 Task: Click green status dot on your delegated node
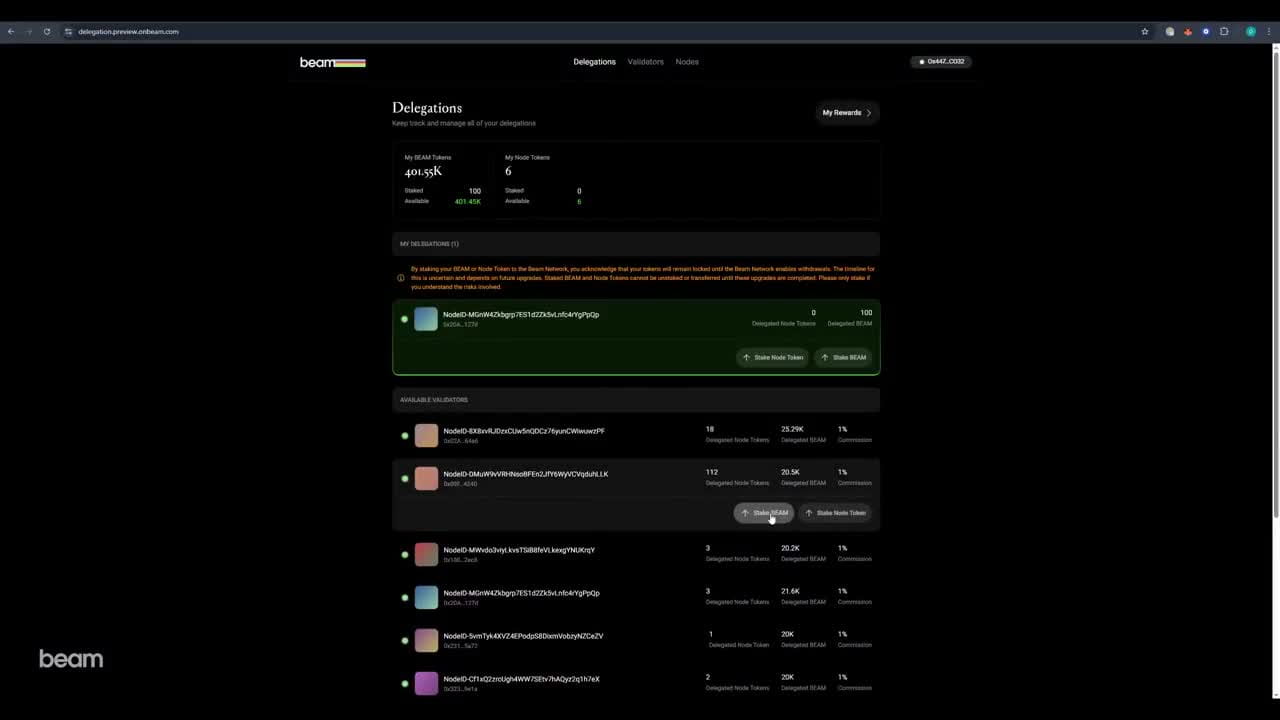404,318
